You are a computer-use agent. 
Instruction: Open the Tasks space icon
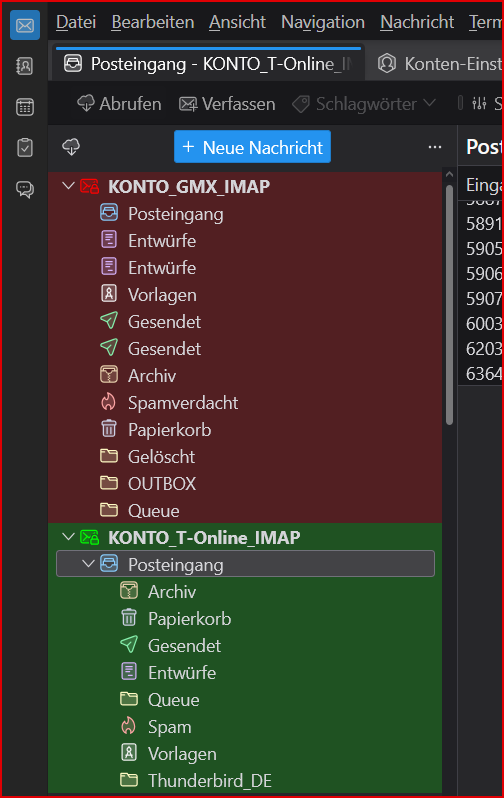click(25, 148)
